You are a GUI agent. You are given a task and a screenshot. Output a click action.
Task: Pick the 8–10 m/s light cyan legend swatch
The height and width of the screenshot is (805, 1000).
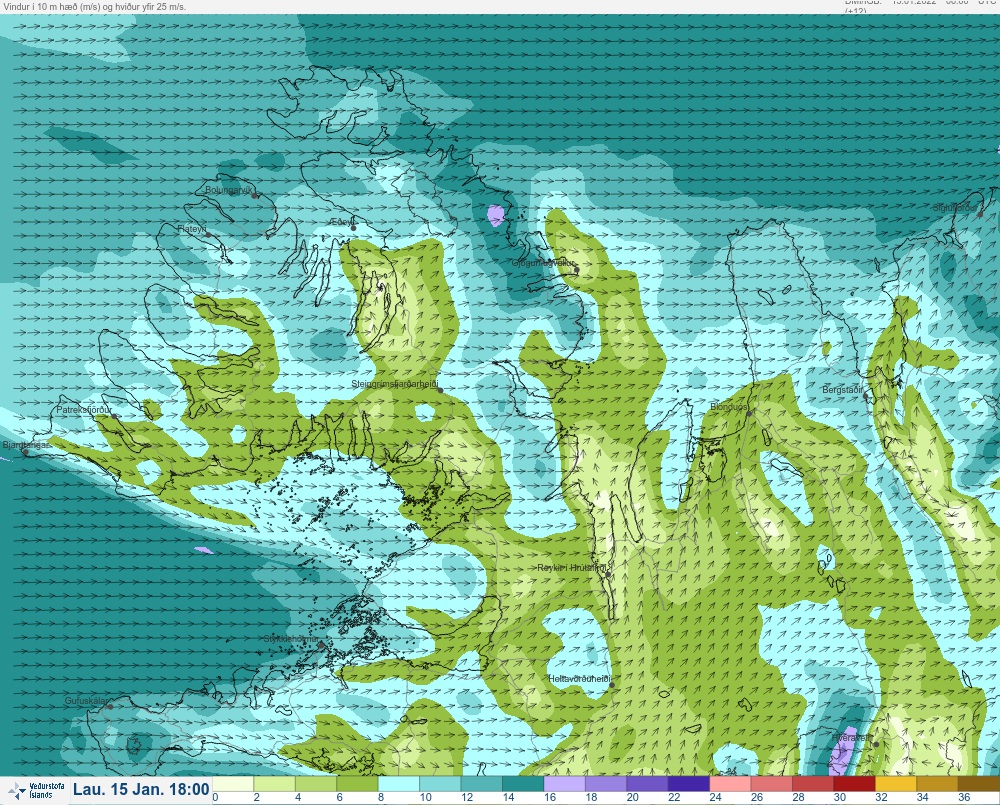pyautogui.click(x=399, y=783)
